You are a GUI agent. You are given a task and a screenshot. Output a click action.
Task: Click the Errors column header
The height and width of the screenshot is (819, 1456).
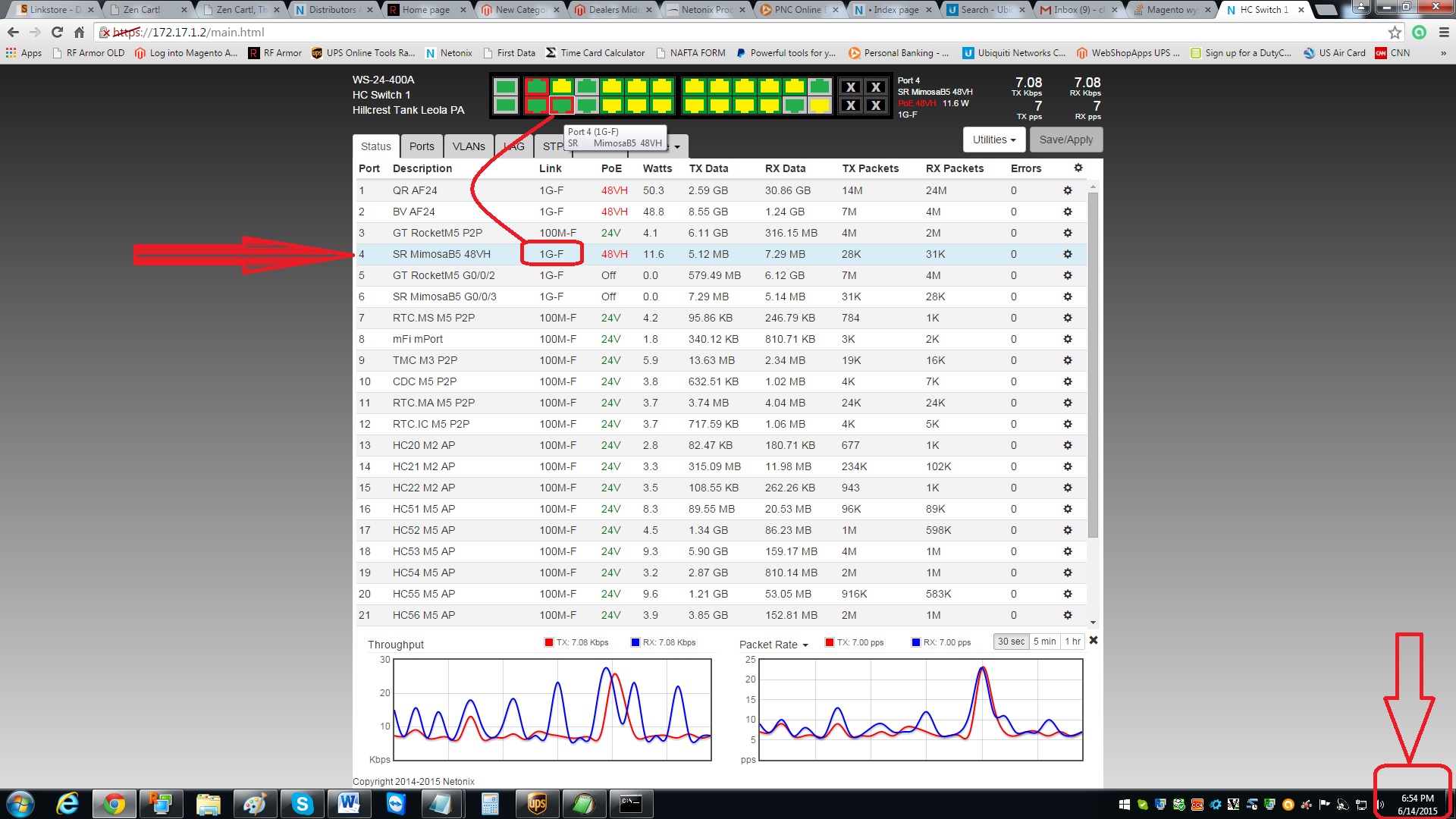1025,168
